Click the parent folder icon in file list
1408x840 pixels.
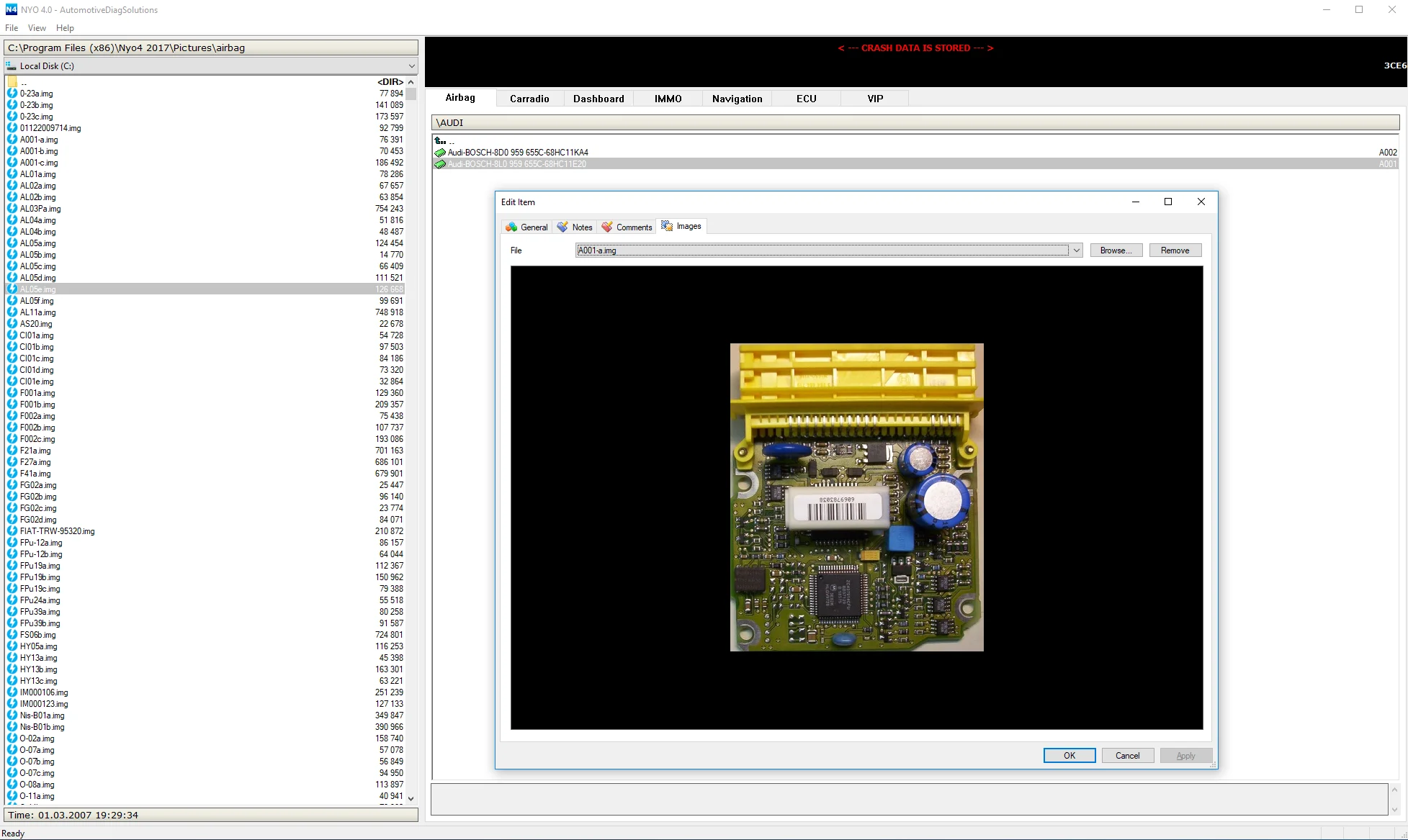coord(12,82)
